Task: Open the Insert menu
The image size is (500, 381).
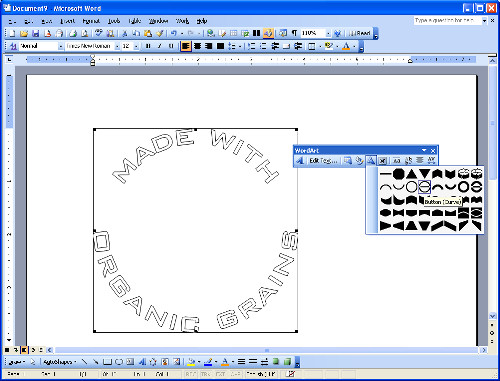Action: [x=67, y=21]
